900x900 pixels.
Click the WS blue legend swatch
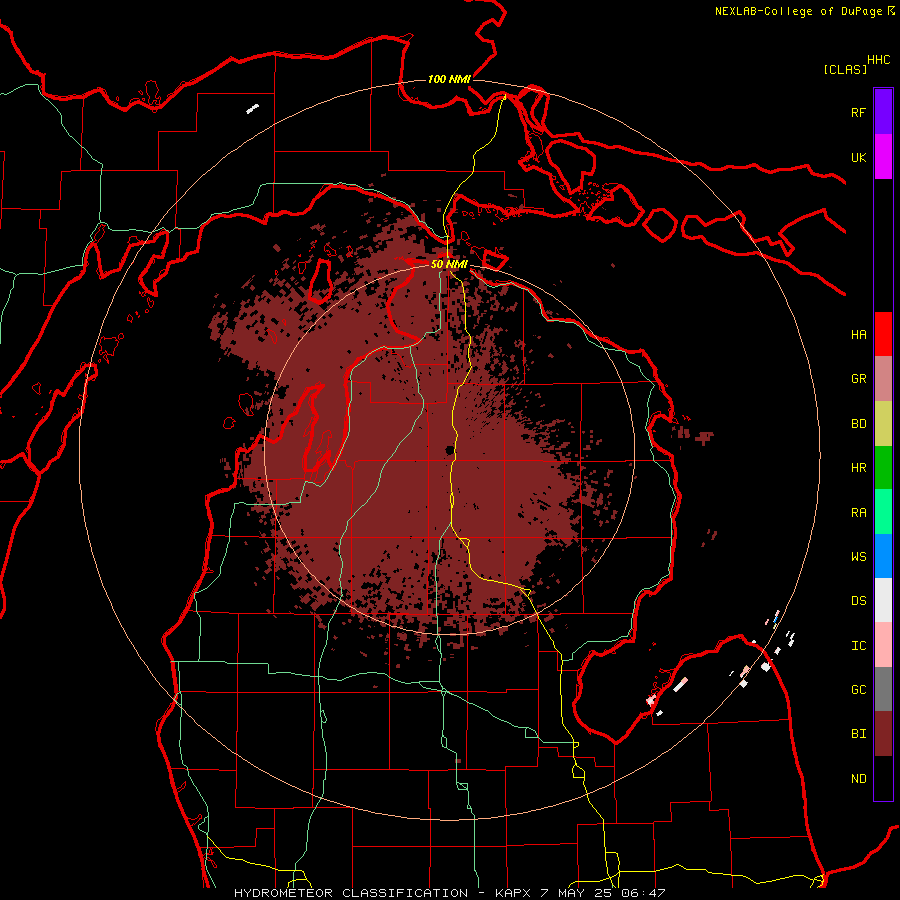883,556
